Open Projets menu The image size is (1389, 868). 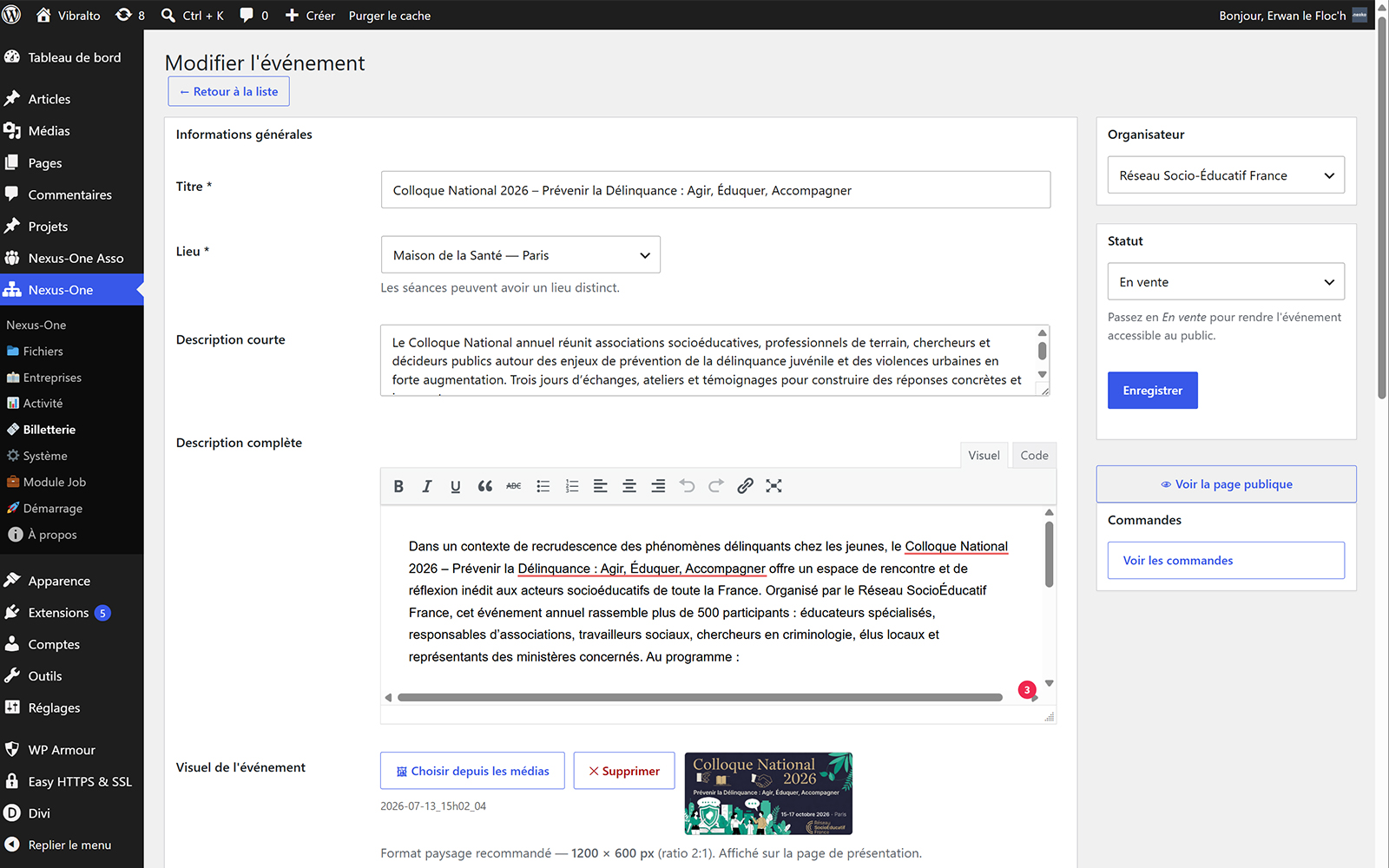pyautogui.click(x=72, y=227)
